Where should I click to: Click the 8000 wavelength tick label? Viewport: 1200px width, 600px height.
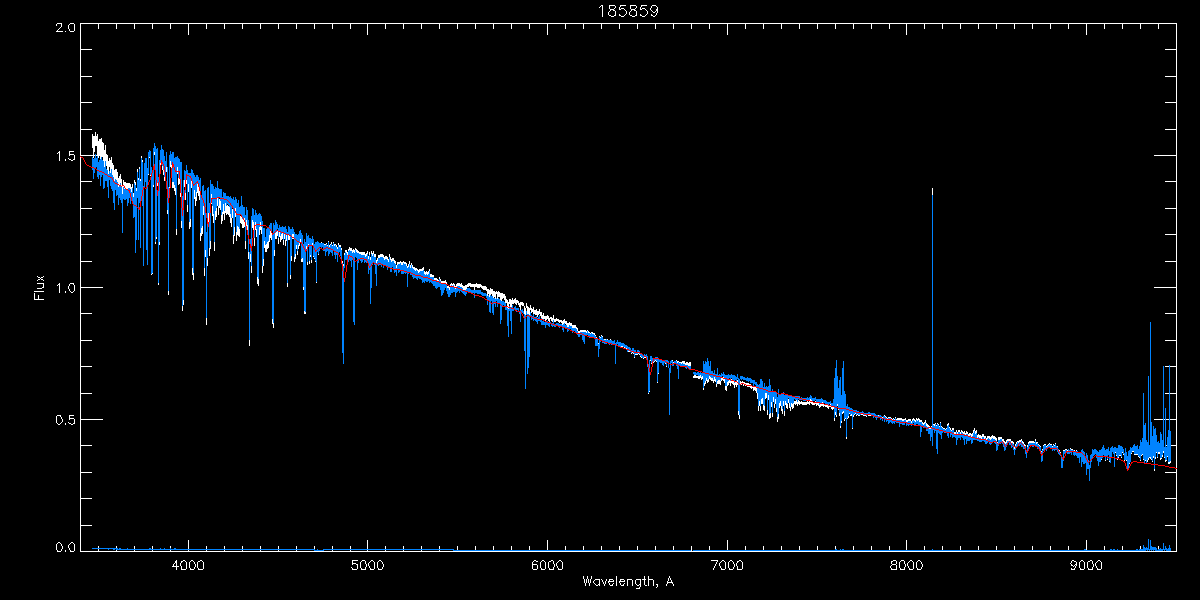click(x=907, y=565)
